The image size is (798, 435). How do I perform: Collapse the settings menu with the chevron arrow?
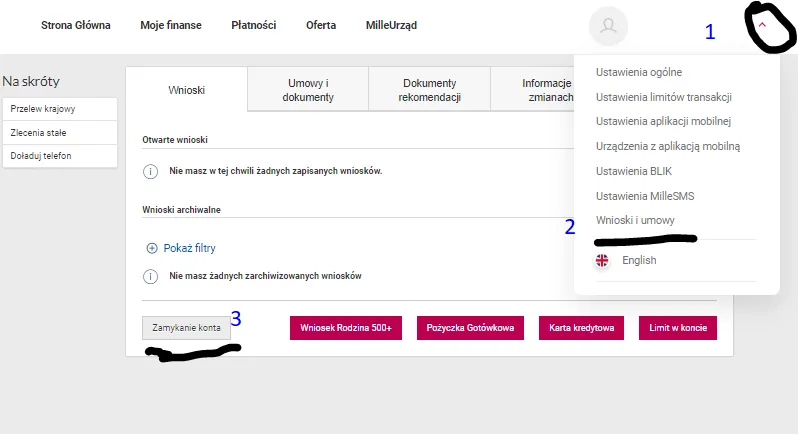point(763,27)
